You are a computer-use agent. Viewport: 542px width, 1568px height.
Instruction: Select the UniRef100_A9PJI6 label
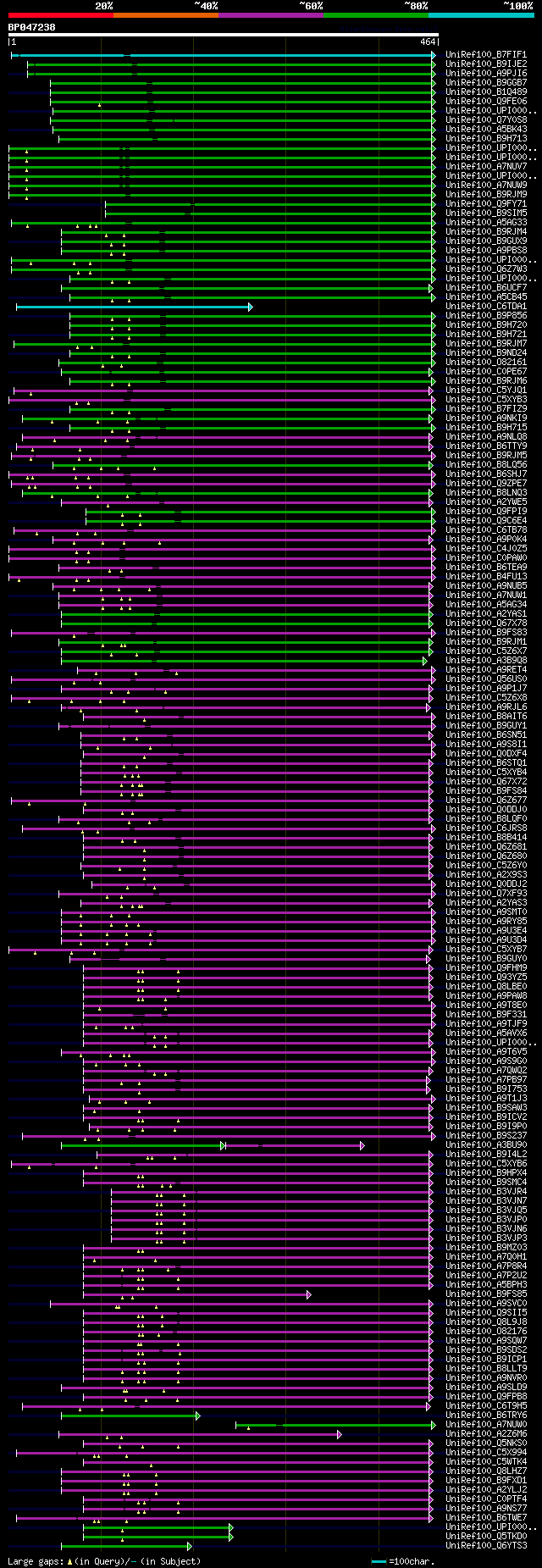click(486, 74)
